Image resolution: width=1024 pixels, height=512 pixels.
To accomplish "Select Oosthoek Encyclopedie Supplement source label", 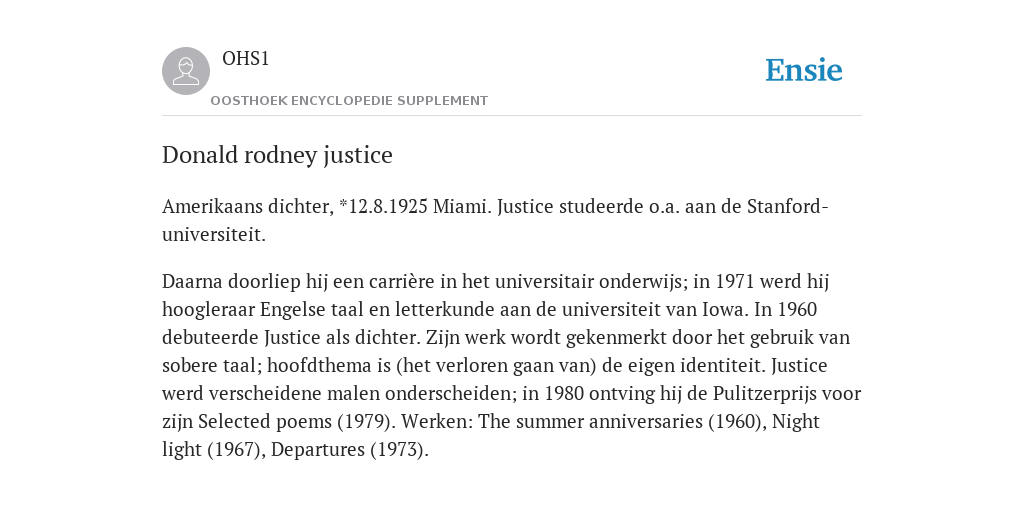I will [349, 101].
